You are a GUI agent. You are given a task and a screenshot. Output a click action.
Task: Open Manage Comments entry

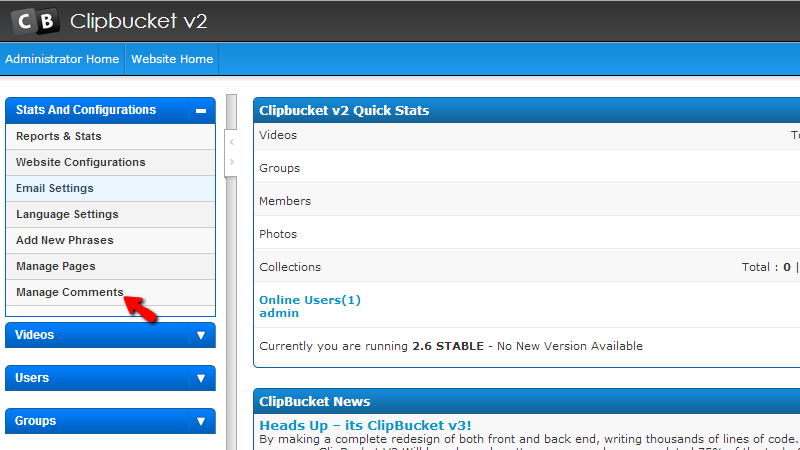pos(111,292)
